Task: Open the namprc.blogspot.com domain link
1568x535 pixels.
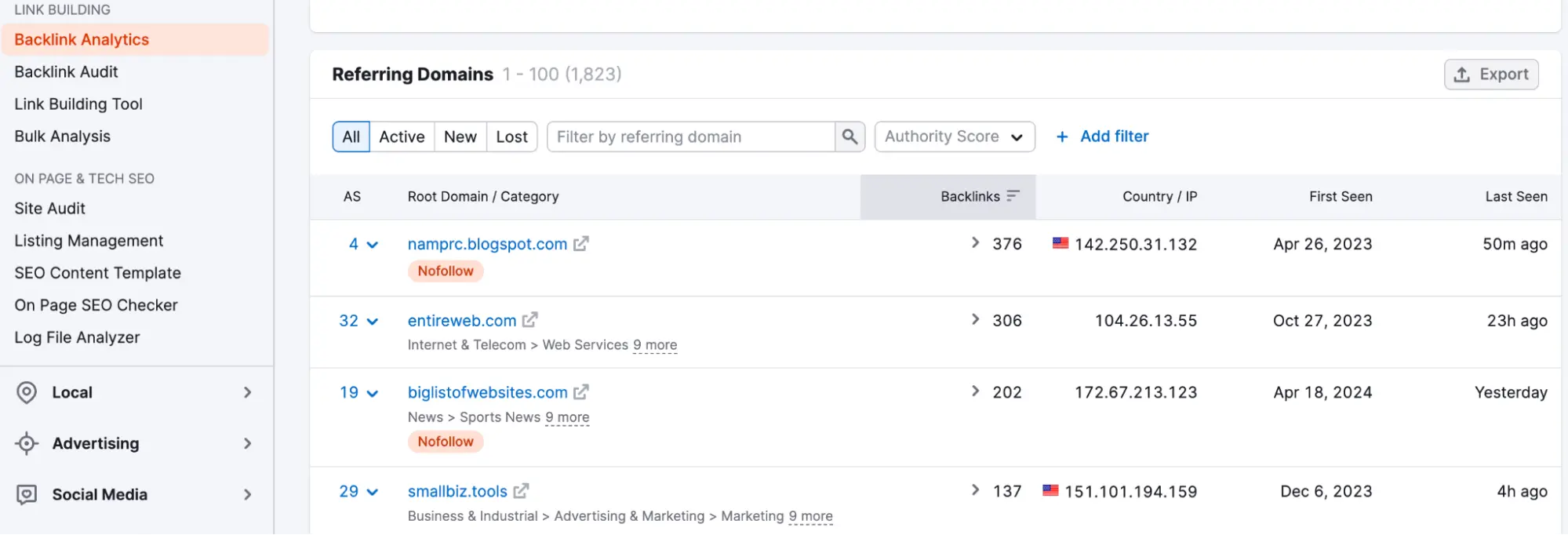Action: point(487,244)
